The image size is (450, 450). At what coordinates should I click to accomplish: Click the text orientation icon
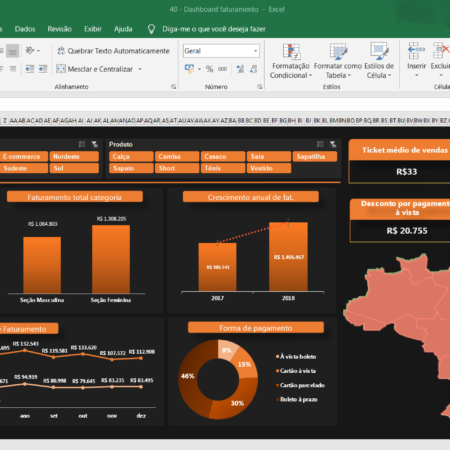tap(30, 51)
